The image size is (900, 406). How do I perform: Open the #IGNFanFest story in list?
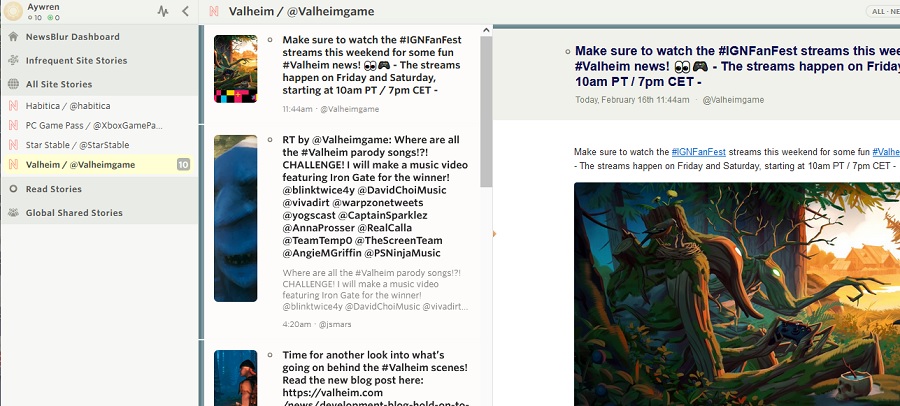click(x=371, y=65)
